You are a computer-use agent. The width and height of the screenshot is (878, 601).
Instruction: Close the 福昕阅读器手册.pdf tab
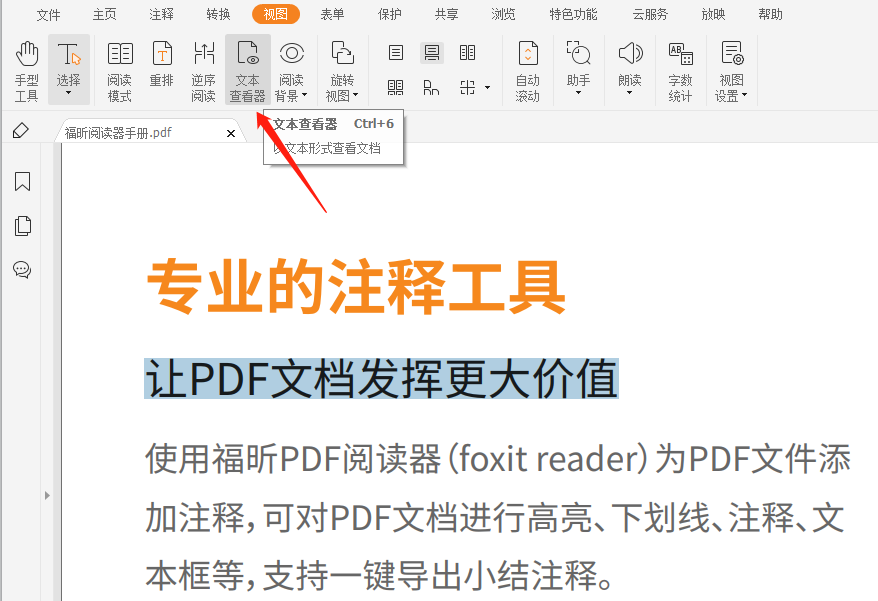(x=231, y=133)
